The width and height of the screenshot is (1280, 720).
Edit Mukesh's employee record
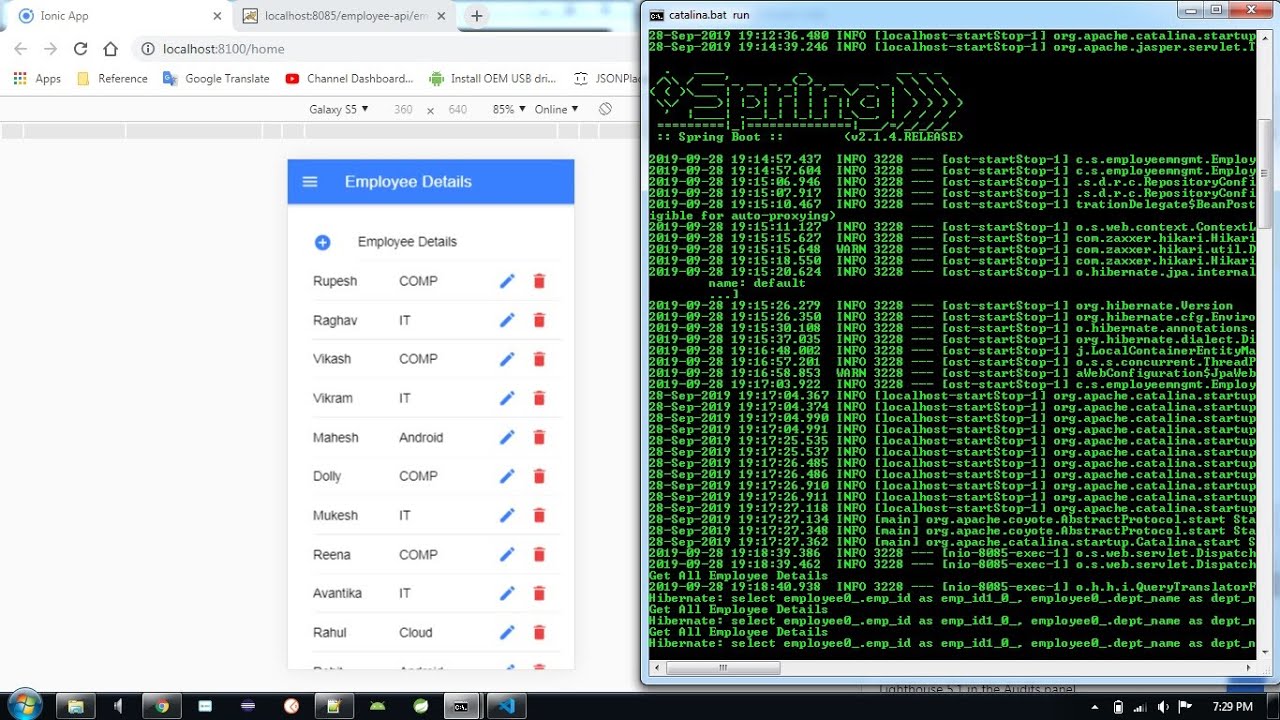507,515
